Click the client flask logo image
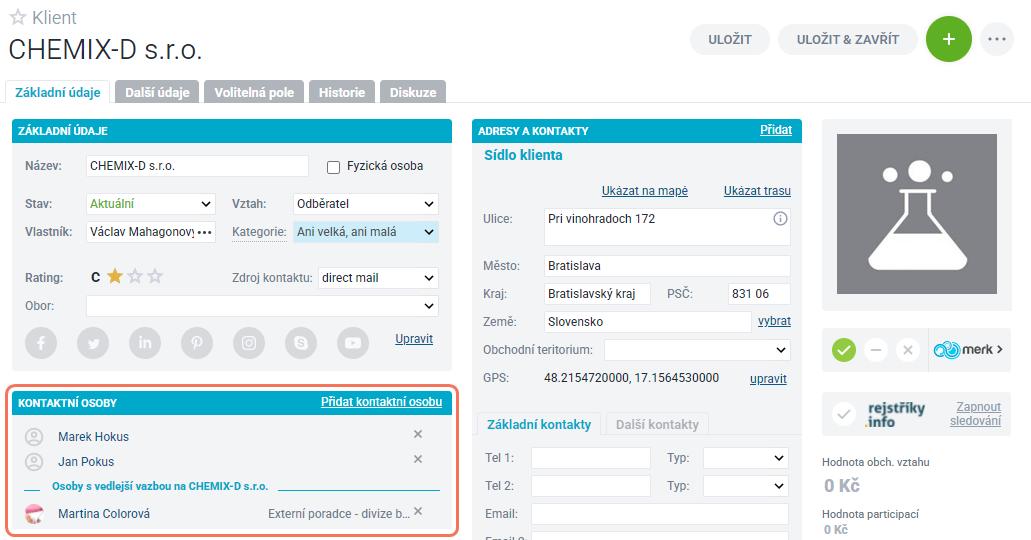The image size is (1031, 540). click(x=917, y=214)
